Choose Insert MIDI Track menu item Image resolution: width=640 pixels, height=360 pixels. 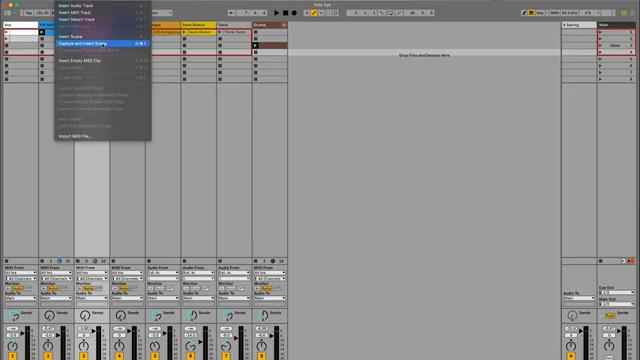click(103, 13)
